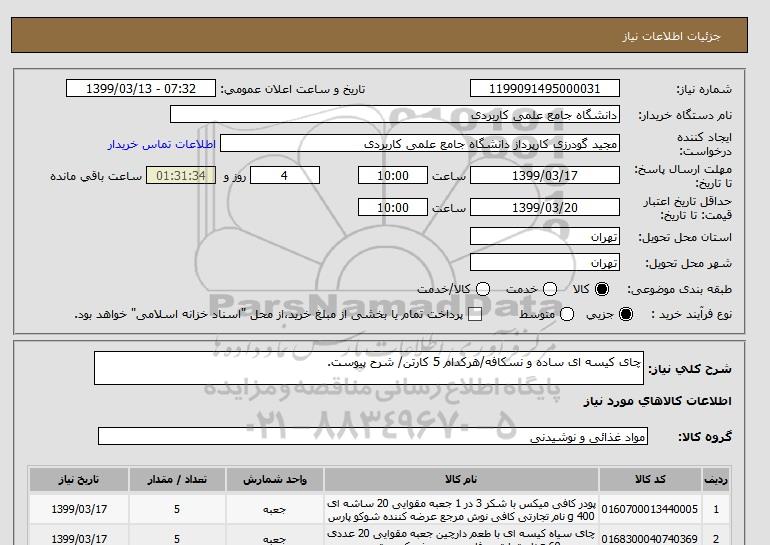Select the کالا/خدمت radio button

click(483, 289)
